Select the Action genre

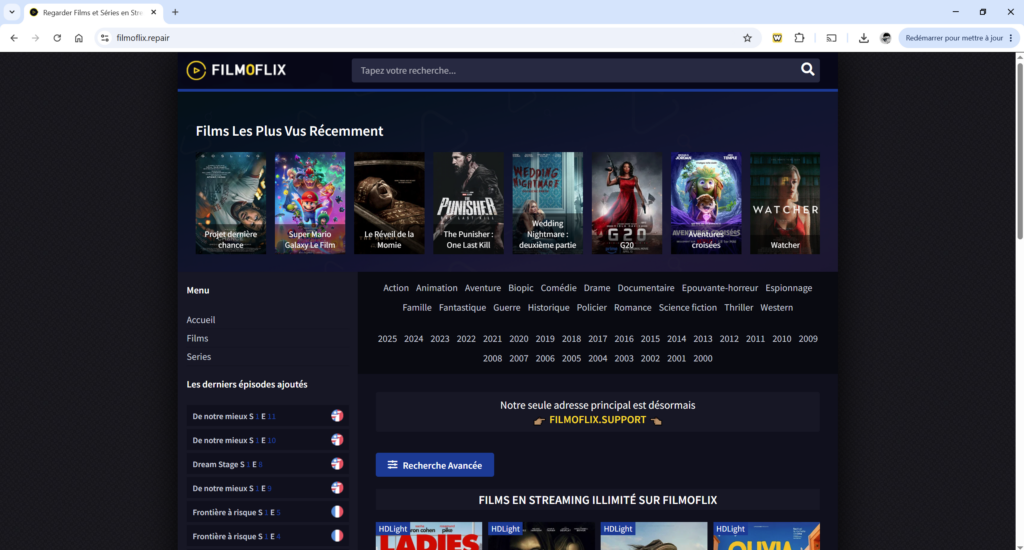pyautogui.click(x=396, y=288)
